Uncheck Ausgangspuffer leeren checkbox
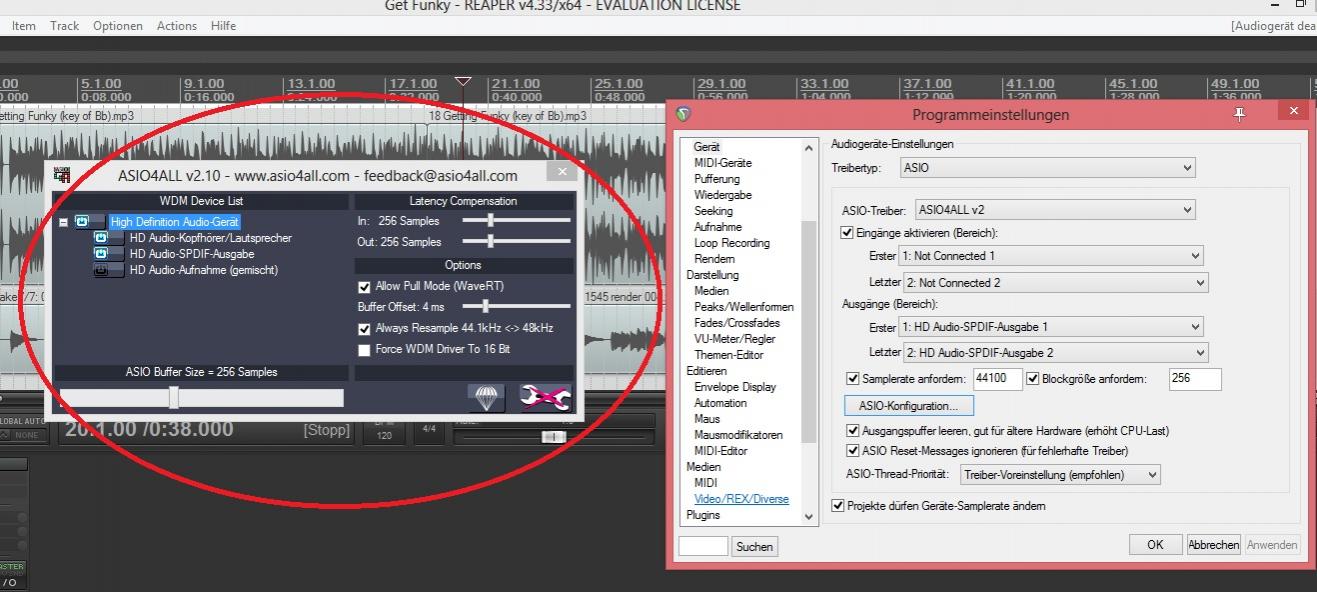The height and width of the screenshot is (592, 1317). coord(853,431)
